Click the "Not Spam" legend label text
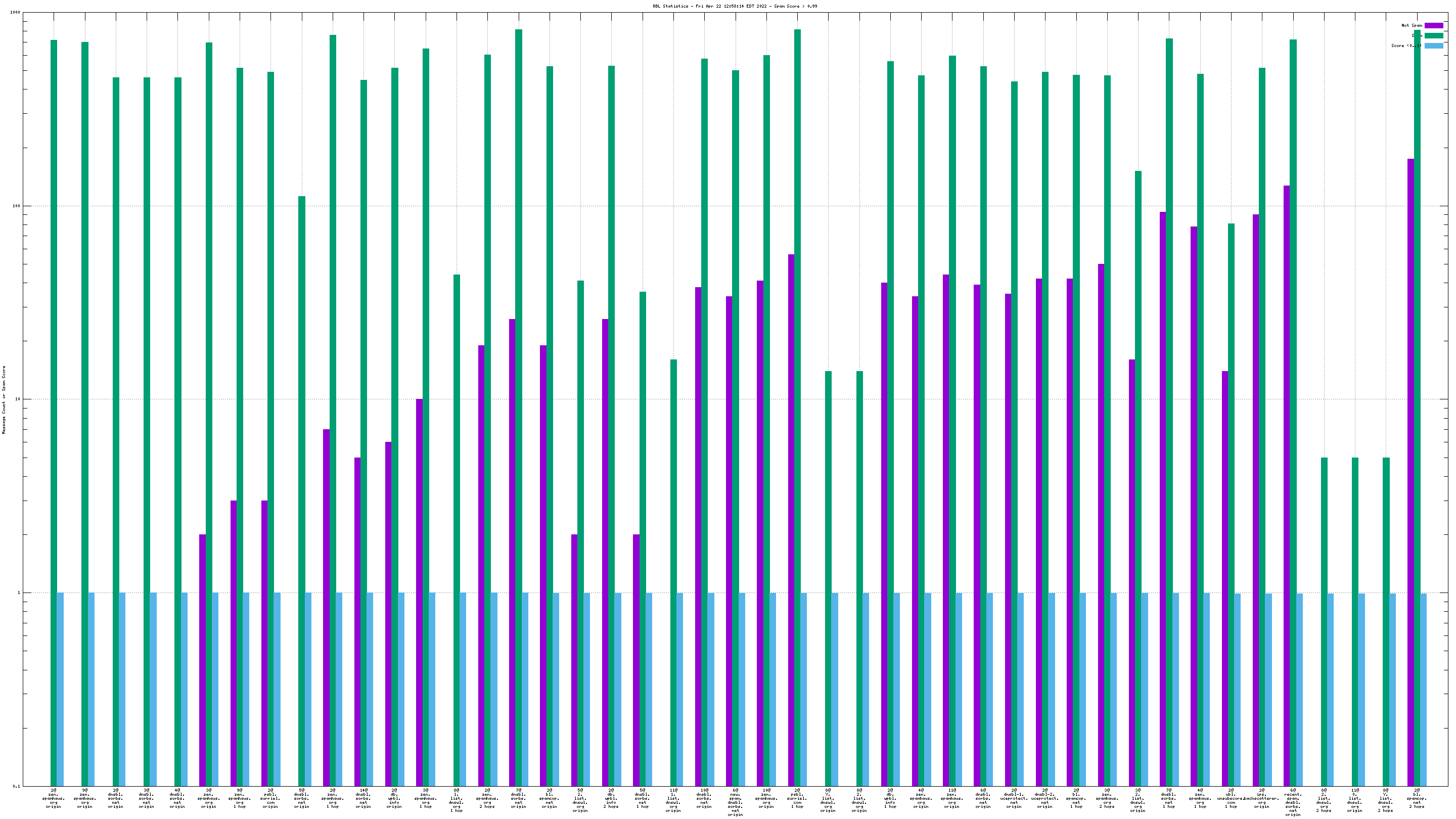The width and height of the screenshot is (1456, 819). (1412, 25)
